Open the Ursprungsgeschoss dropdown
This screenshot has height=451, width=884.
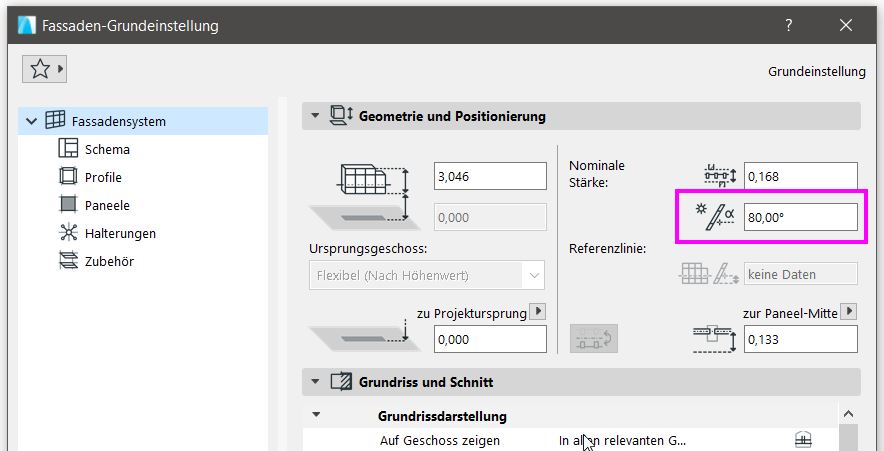pyautogui.click(x=427, y=275)
